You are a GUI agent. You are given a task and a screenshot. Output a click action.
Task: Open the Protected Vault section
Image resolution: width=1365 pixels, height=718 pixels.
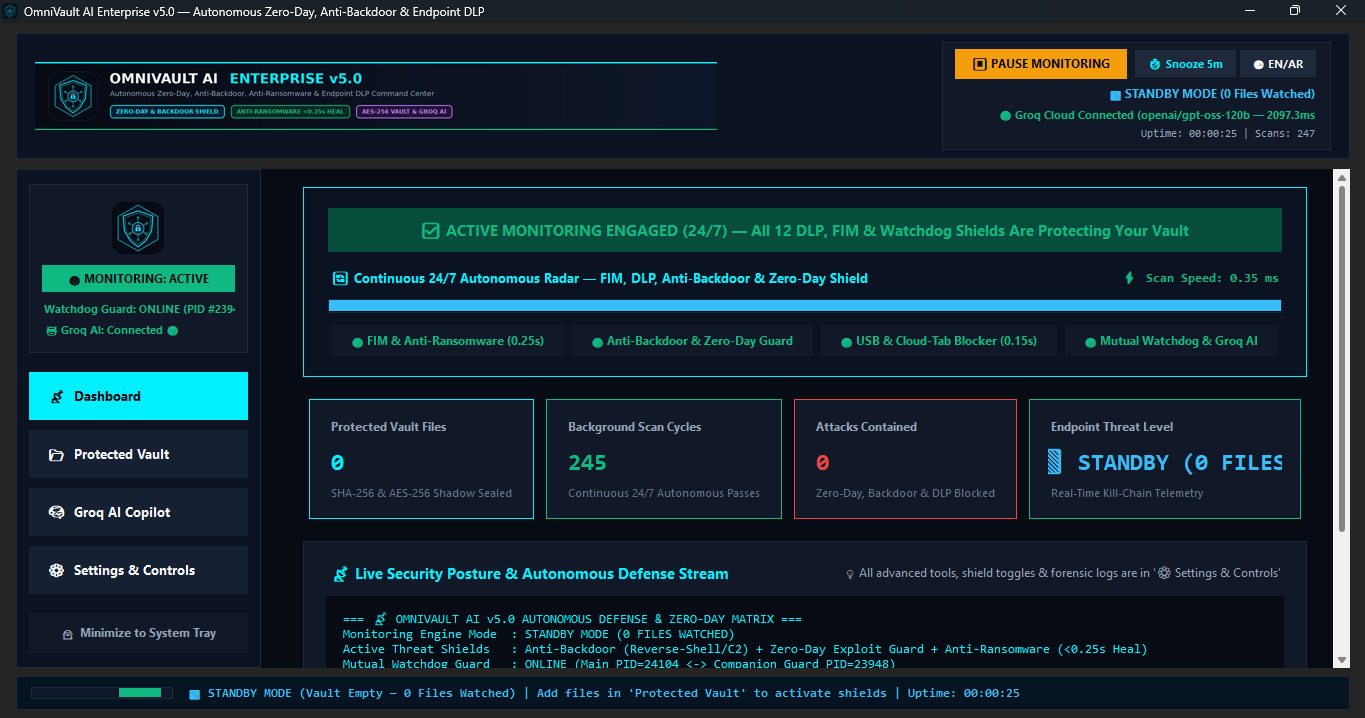[x=138, y=454]
